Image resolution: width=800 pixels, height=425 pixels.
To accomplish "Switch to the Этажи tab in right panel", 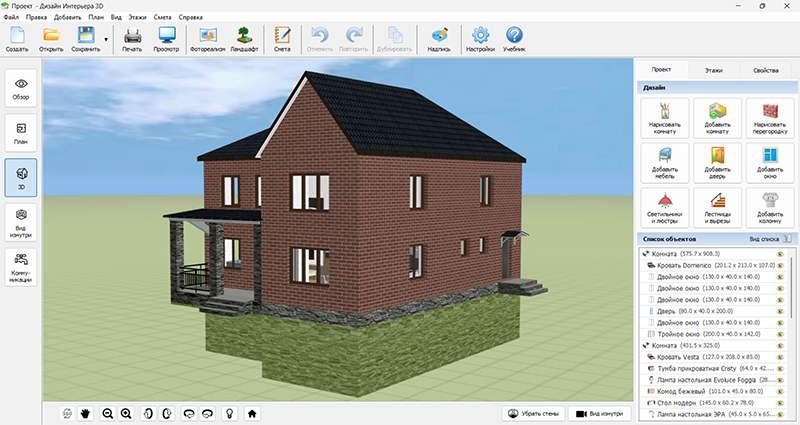I will [x=713, y=70].
